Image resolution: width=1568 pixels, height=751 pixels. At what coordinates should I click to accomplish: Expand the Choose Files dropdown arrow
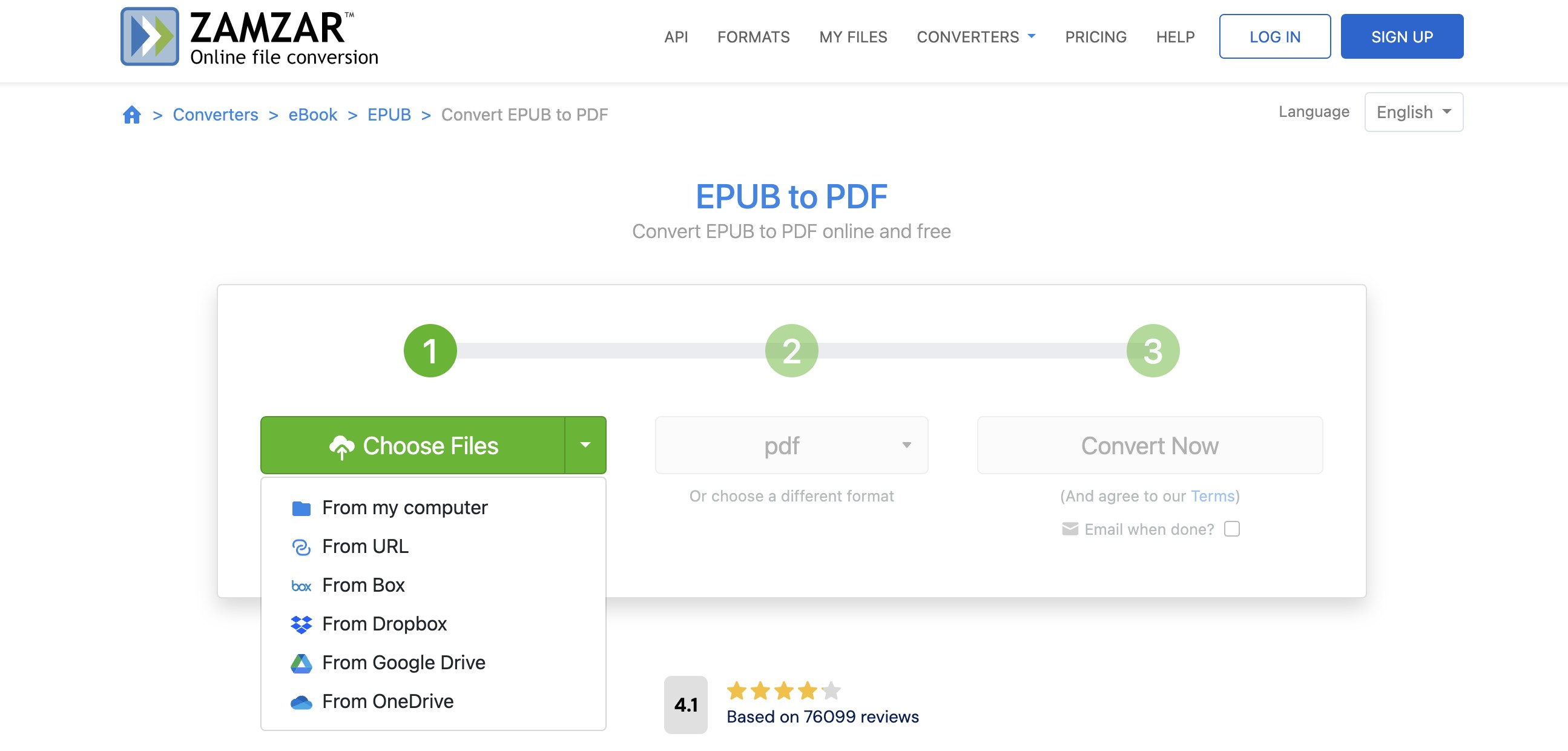pyautogui.click(x=585, y=445)
